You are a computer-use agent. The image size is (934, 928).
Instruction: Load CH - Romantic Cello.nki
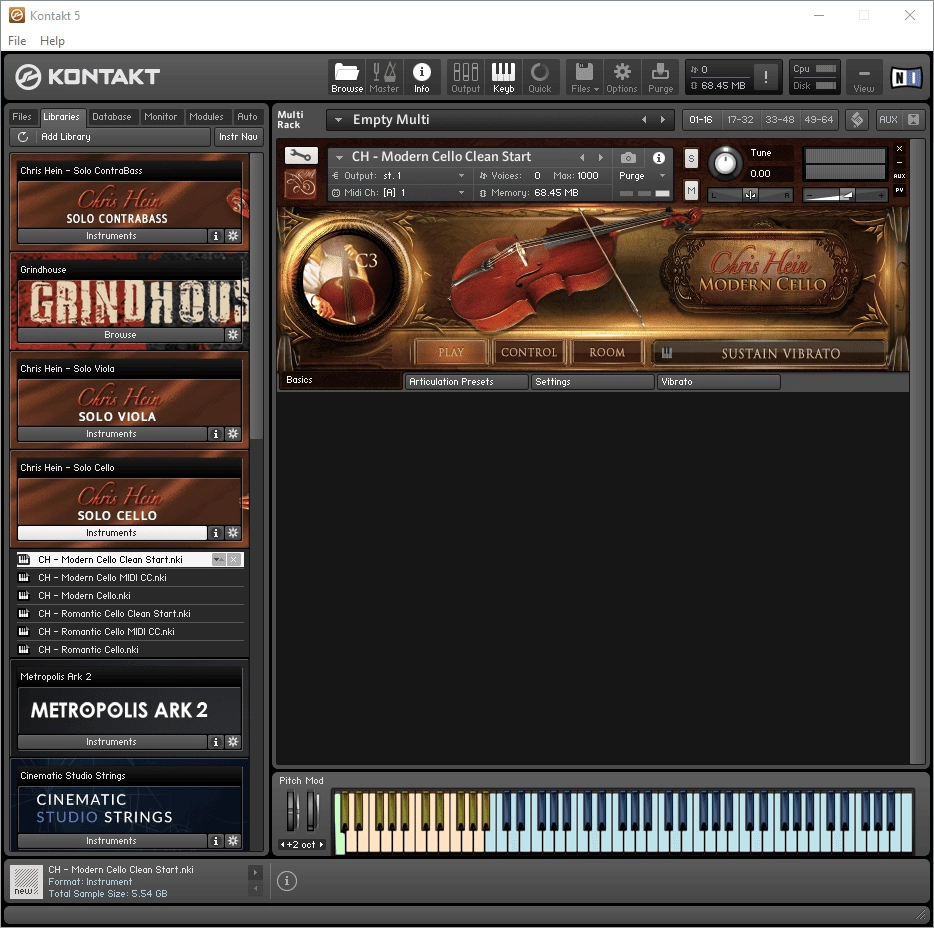click(x=130, y=649)
